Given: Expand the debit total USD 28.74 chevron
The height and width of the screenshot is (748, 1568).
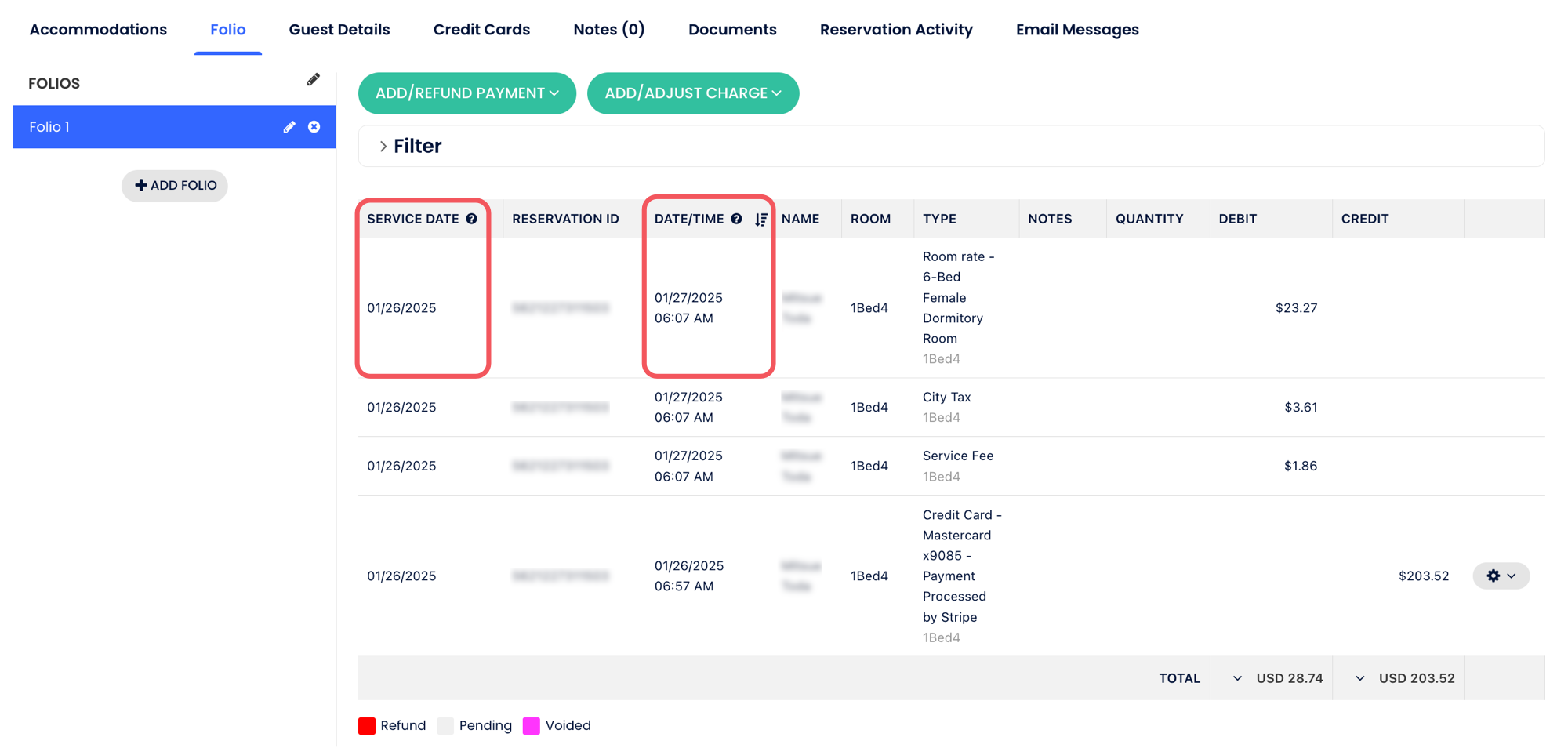Looking at the screenshot, I should [1237, 678].
